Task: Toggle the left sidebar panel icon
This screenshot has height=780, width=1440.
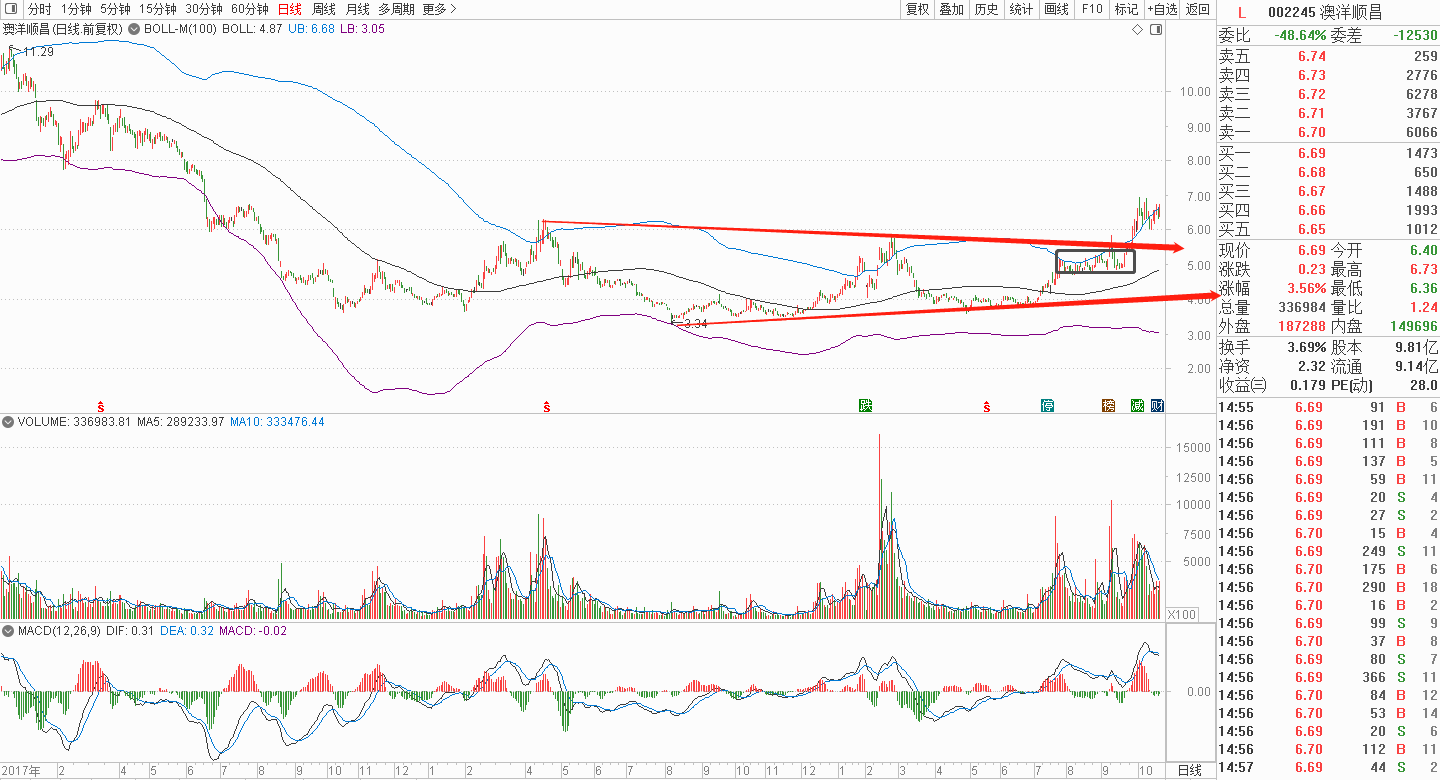Action: click(x=10, y=9)
